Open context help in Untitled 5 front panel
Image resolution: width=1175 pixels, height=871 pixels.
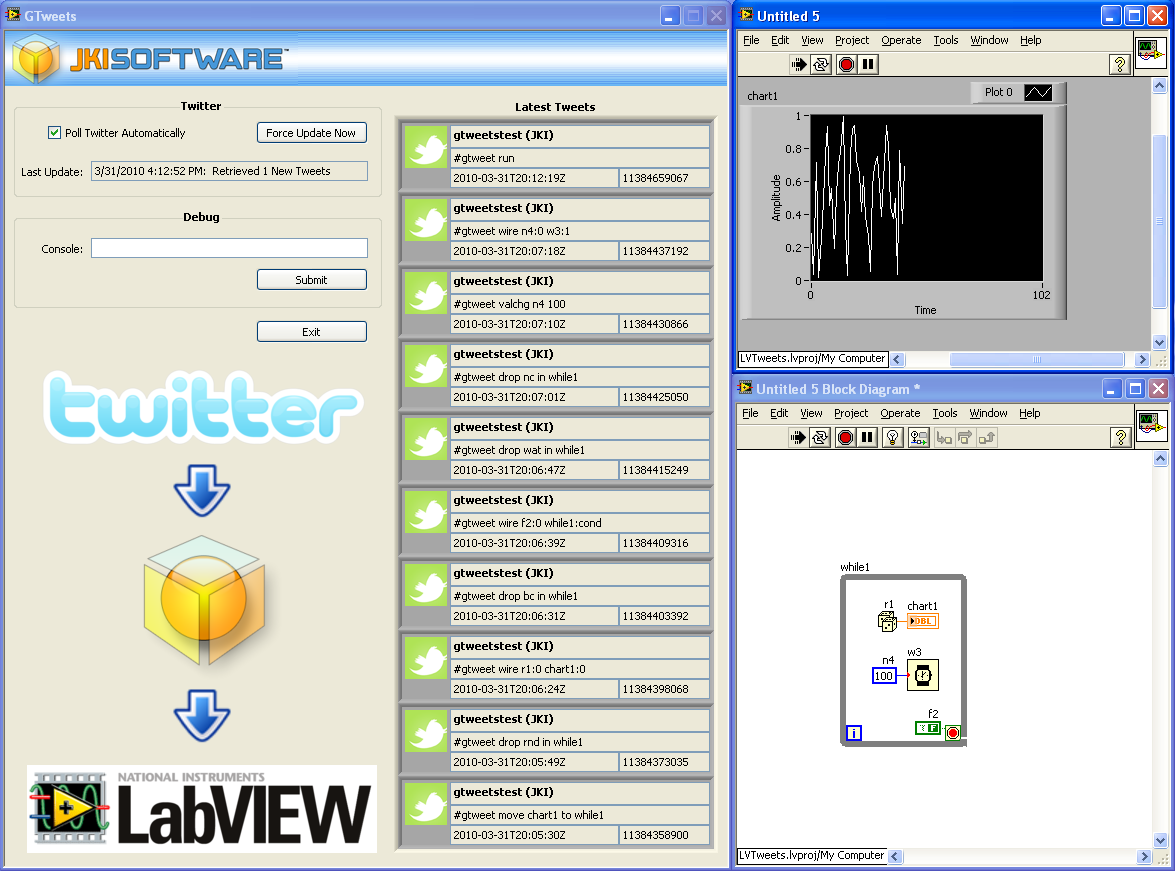point(1120,64)
